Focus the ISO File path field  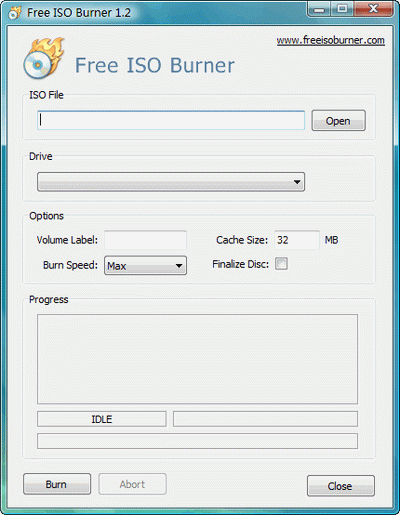pos(171,120)
